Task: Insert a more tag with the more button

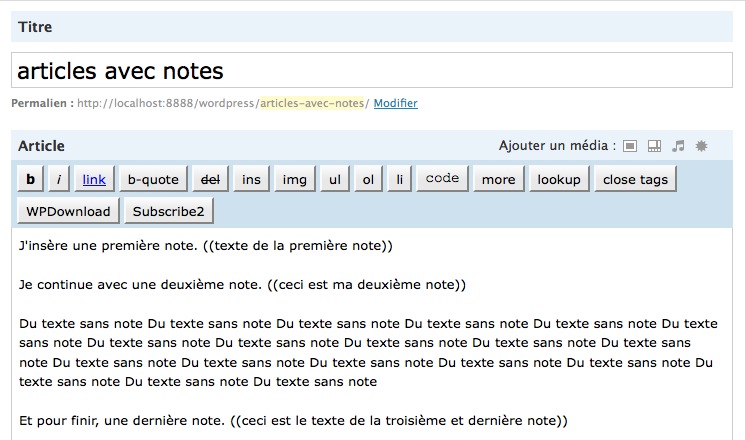Action: (x=498, y=179)
